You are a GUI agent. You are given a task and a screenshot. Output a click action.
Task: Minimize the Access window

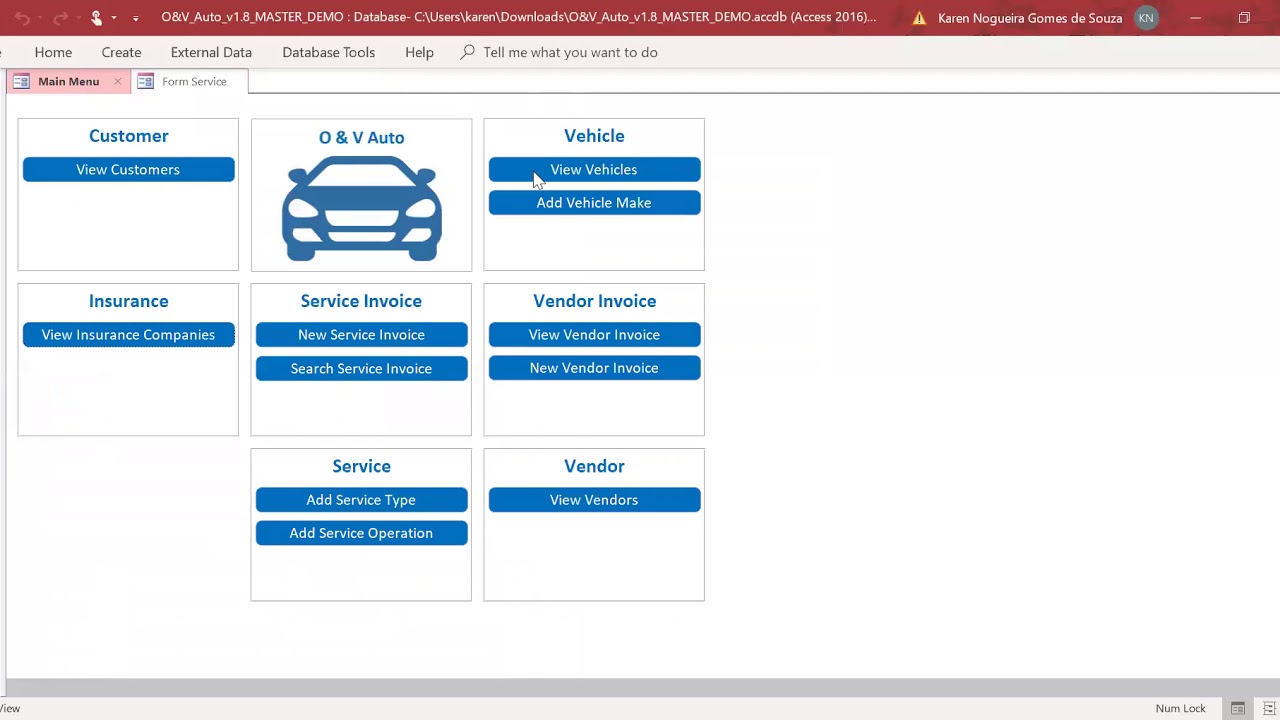click(1195, 18)
